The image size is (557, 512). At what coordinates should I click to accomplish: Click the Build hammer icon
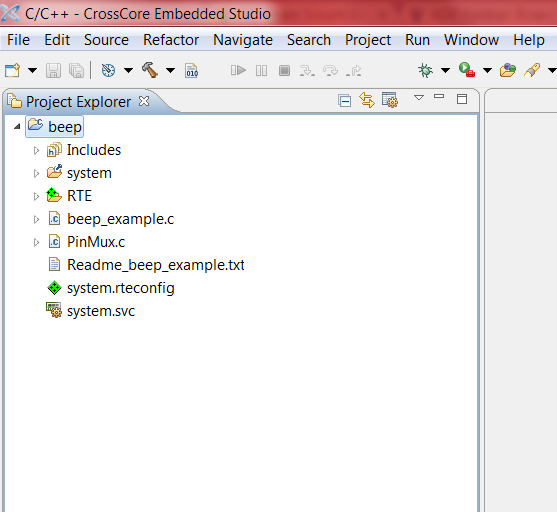tap(150, 70)
